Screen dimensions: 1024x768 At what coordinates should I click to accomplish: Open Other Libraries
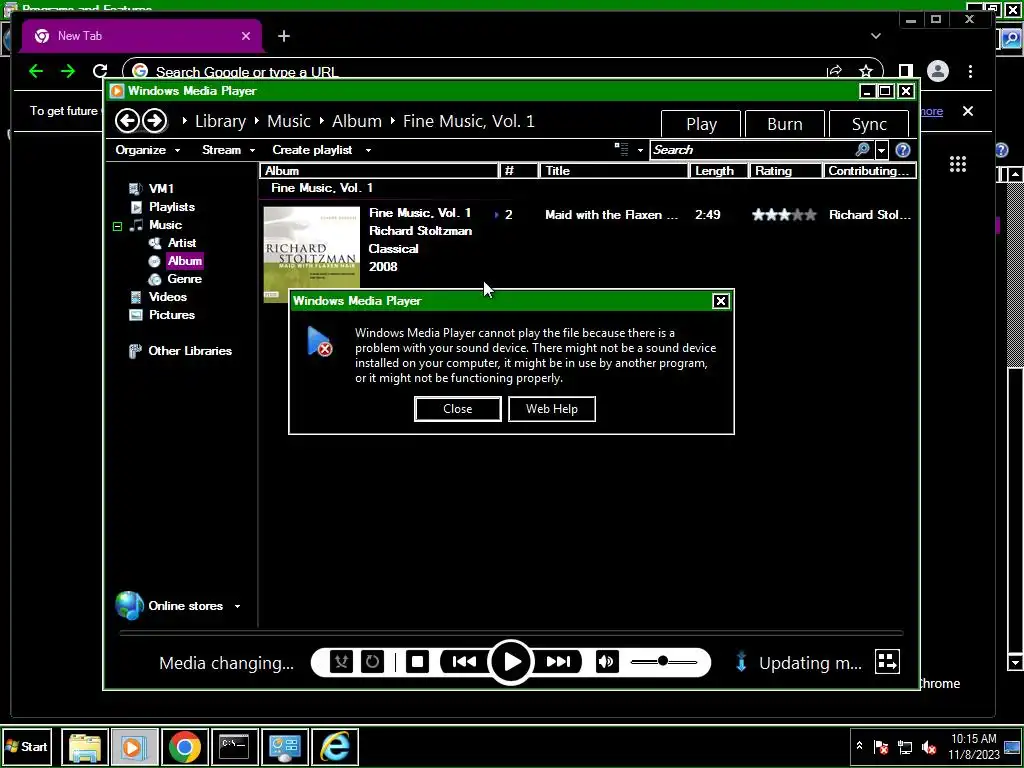tap(189, 351)
